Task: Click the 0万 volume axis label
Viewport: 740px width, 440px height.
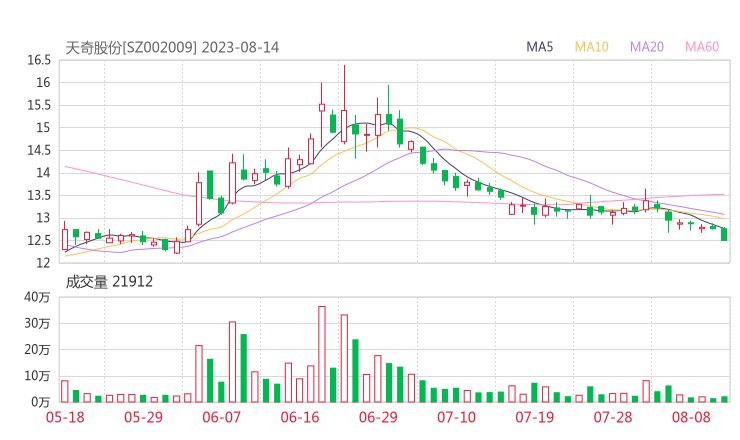Action: 41,402
